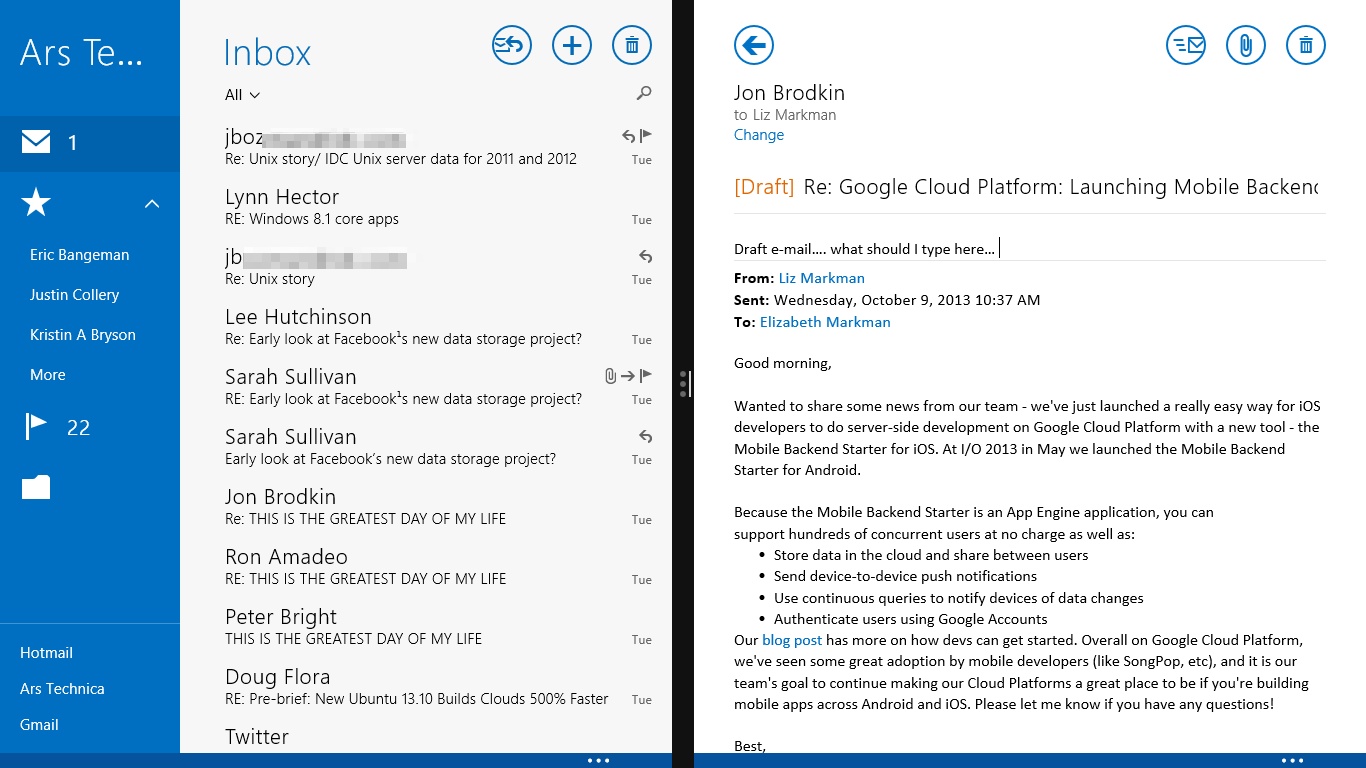Screen dimensions: 1366x768
Task: Click the Ars Te... account title
Action: click(81, 52)
